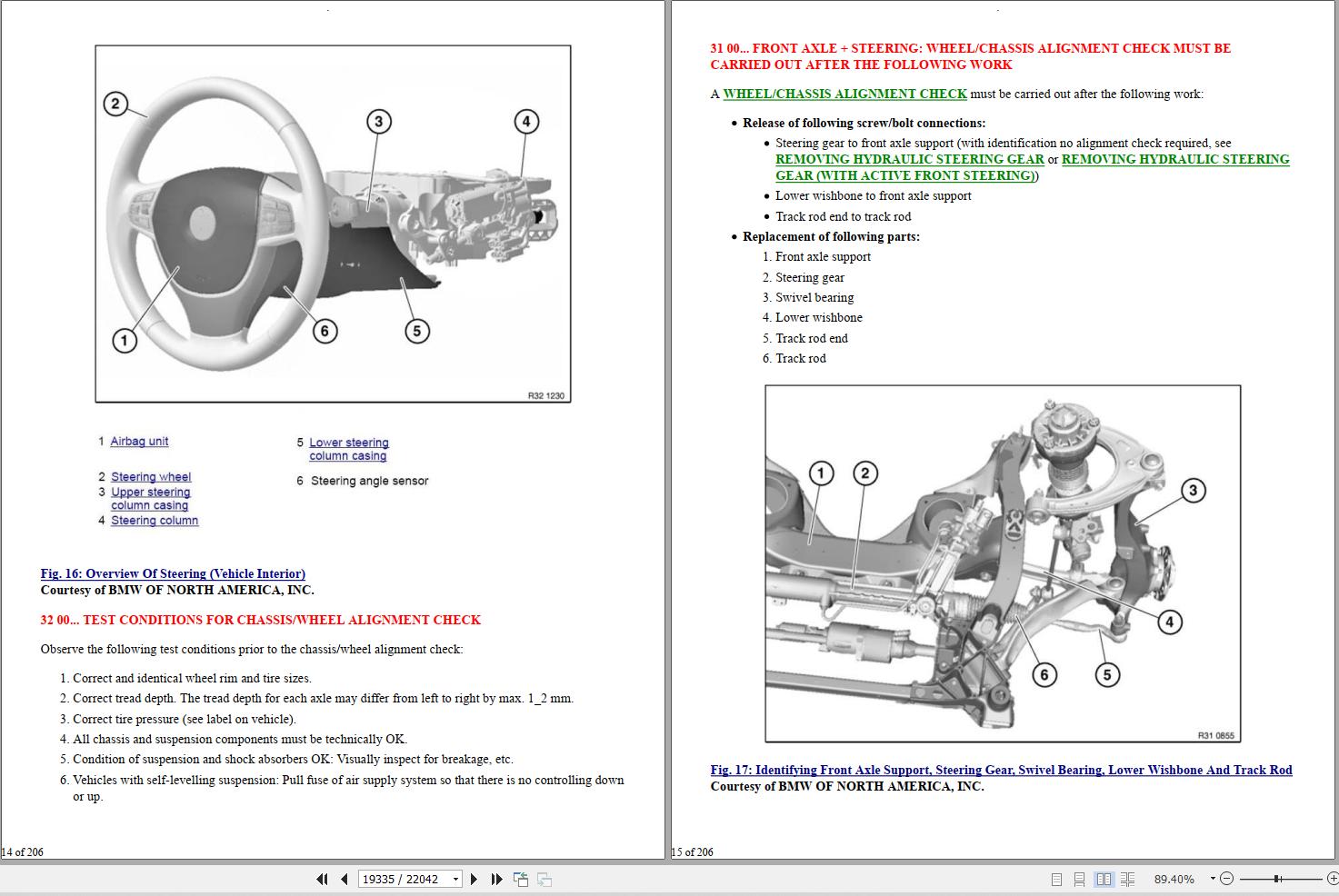Click list item Swivel bearing
Image resolution: width=1339 pixels, height=896 pixels.
click(814, 297)
